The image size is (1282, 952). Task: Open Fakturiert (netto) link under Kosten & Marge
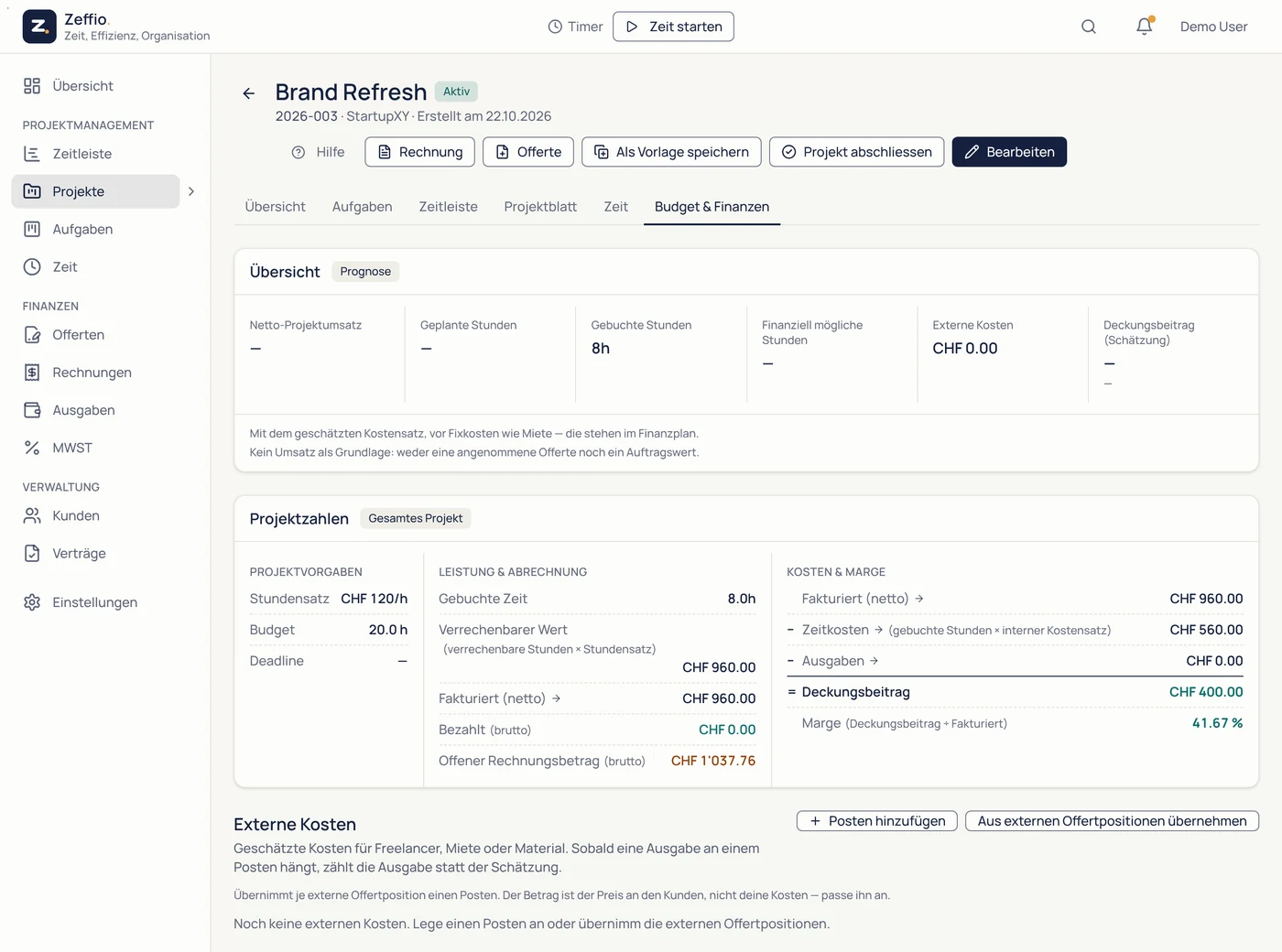863,599
